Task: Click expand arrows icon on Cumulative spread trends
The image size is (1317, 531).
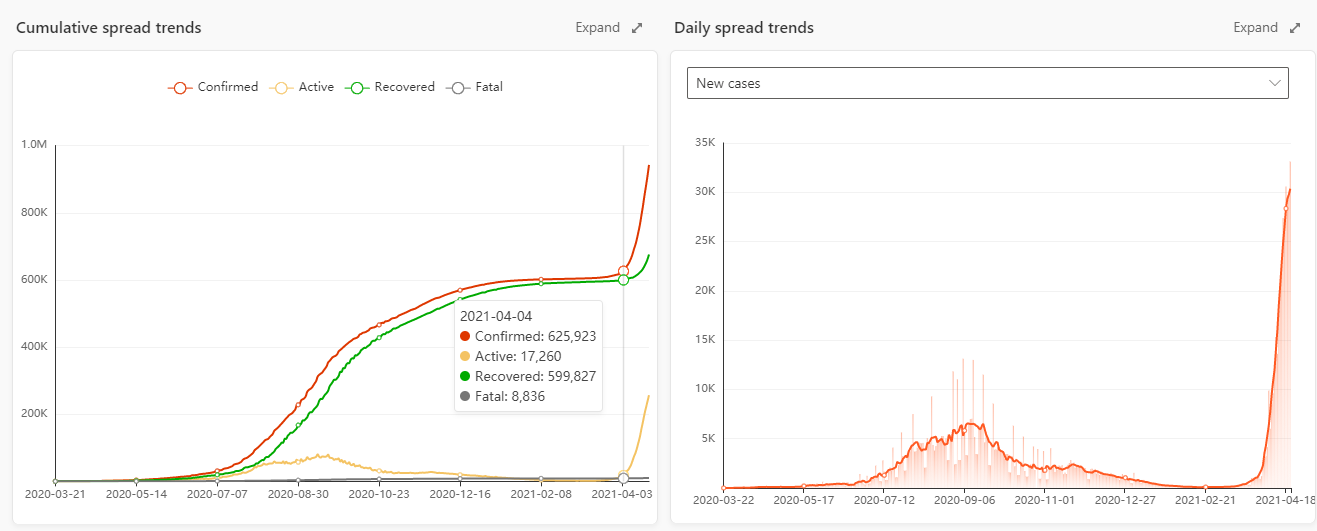Action: (637, 28)
